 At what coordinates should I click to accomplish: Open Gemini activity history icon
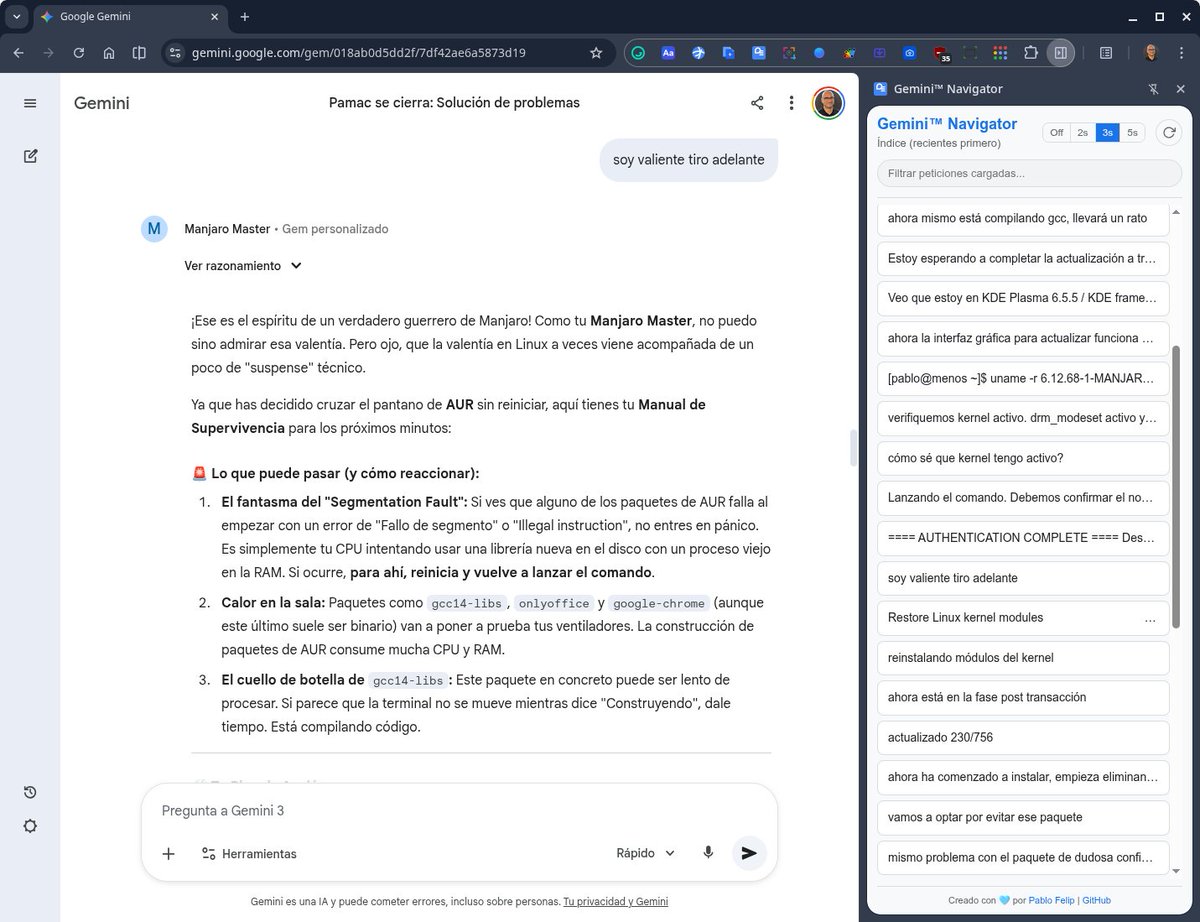pos(30,792)
